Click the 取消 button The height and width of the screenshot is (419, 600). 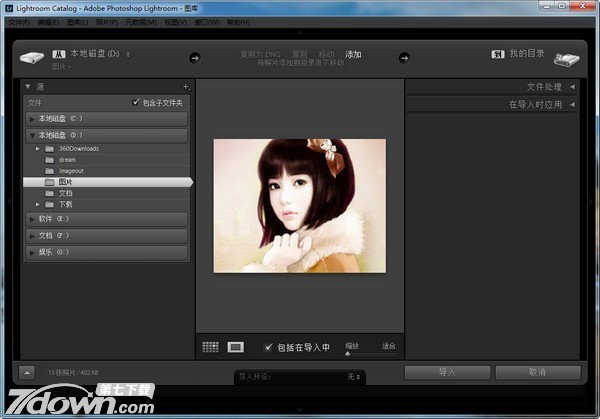pyautogui.click(x=536, y=372)
